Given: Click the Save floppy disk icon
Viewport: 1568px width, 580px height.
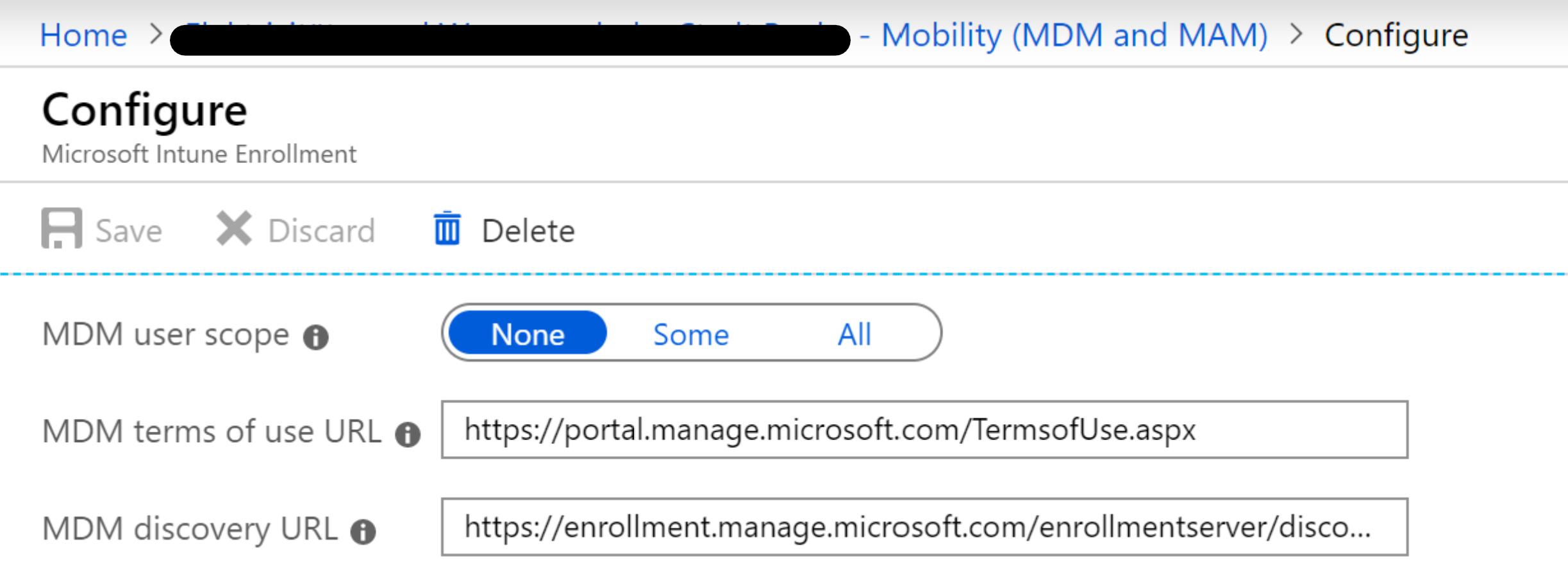Looking at the screenshot, I should click(62, 228).
